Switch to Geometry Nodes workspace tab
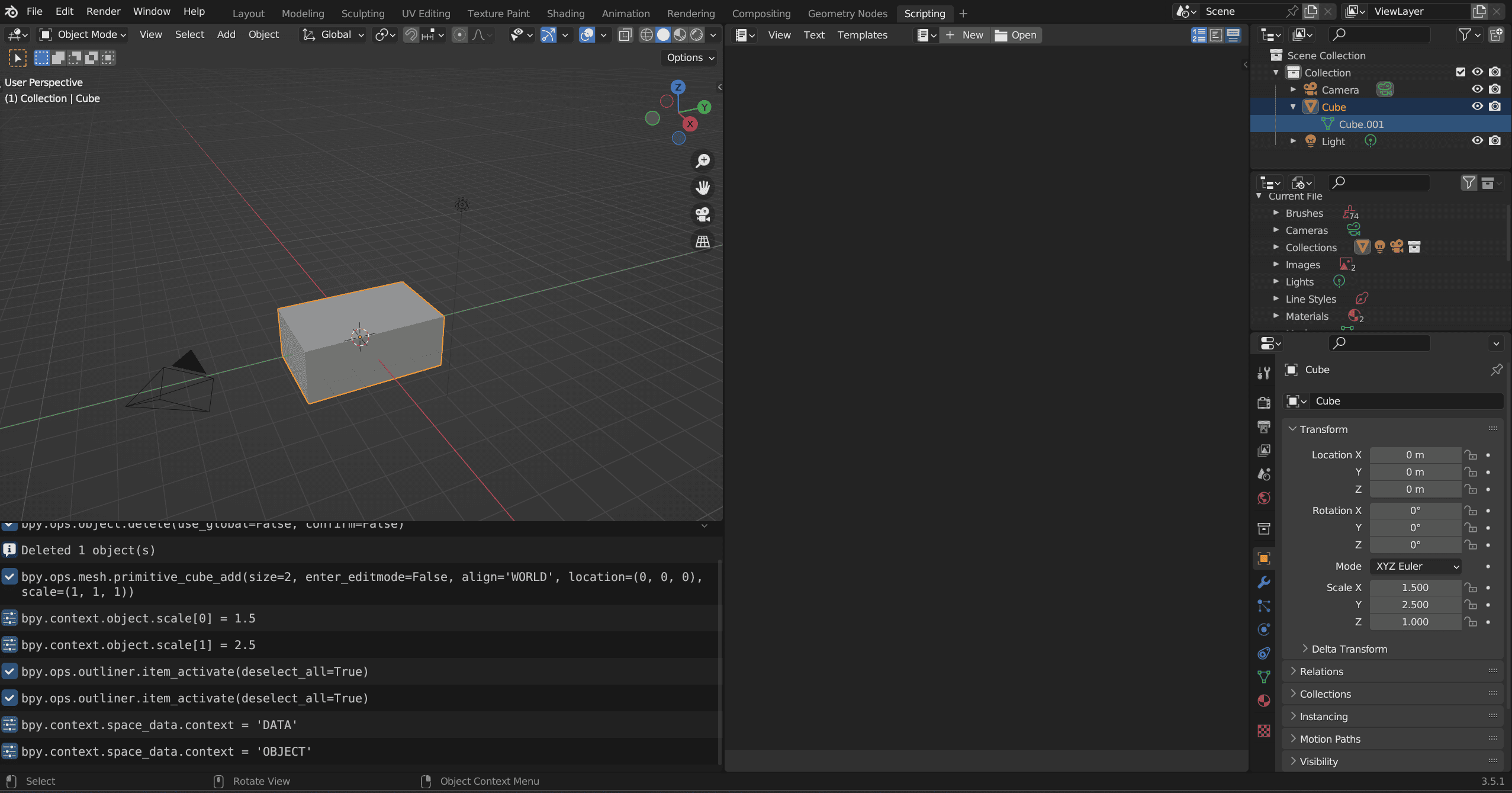 pyautogui.click(x=847, y=13)
